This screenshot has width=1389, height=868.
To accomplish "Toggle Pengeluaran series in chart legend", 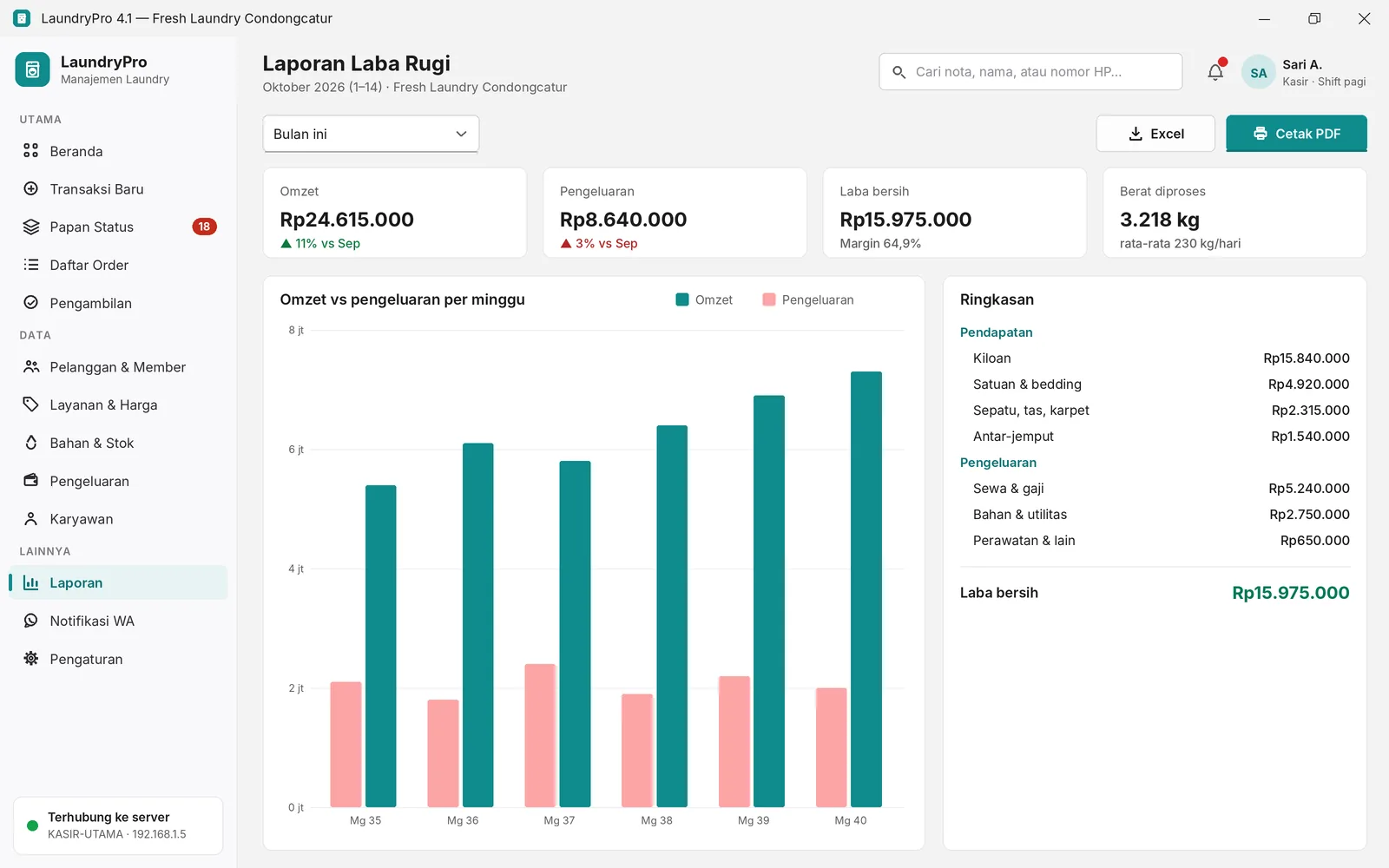I will coord(808,299).
